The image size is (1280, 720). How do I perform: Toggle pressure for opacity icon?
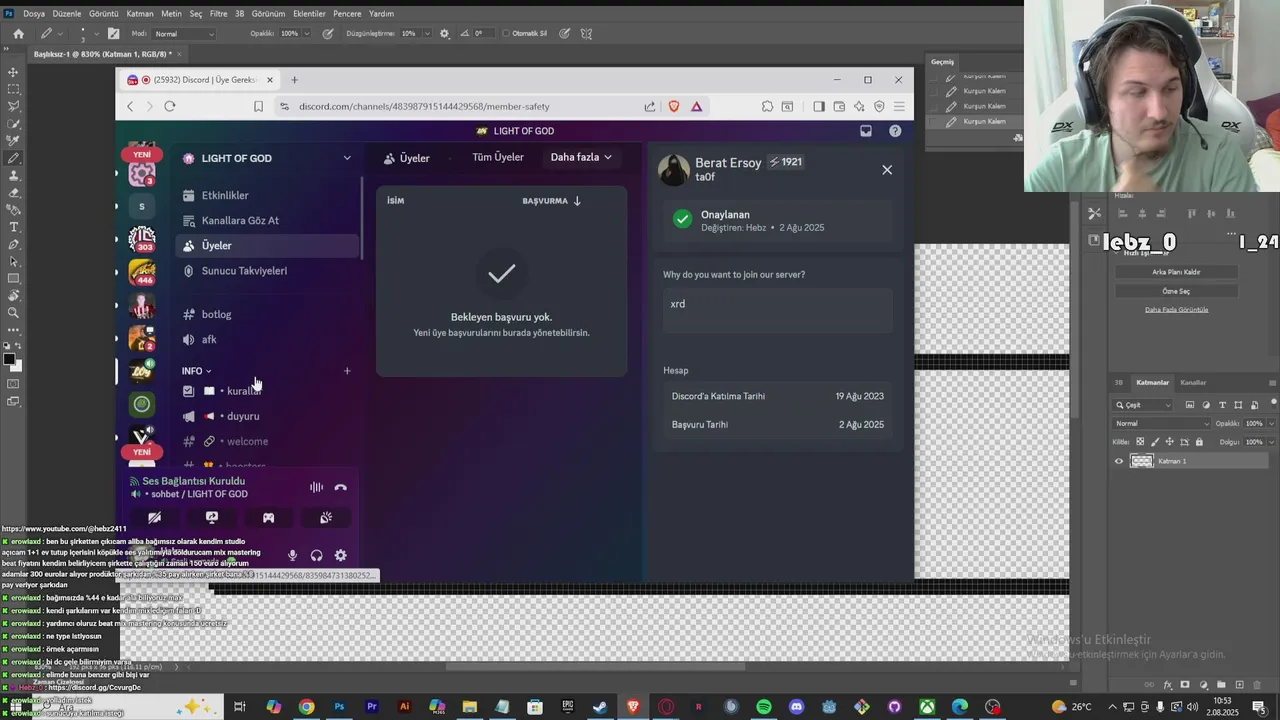tap(328, 33)
